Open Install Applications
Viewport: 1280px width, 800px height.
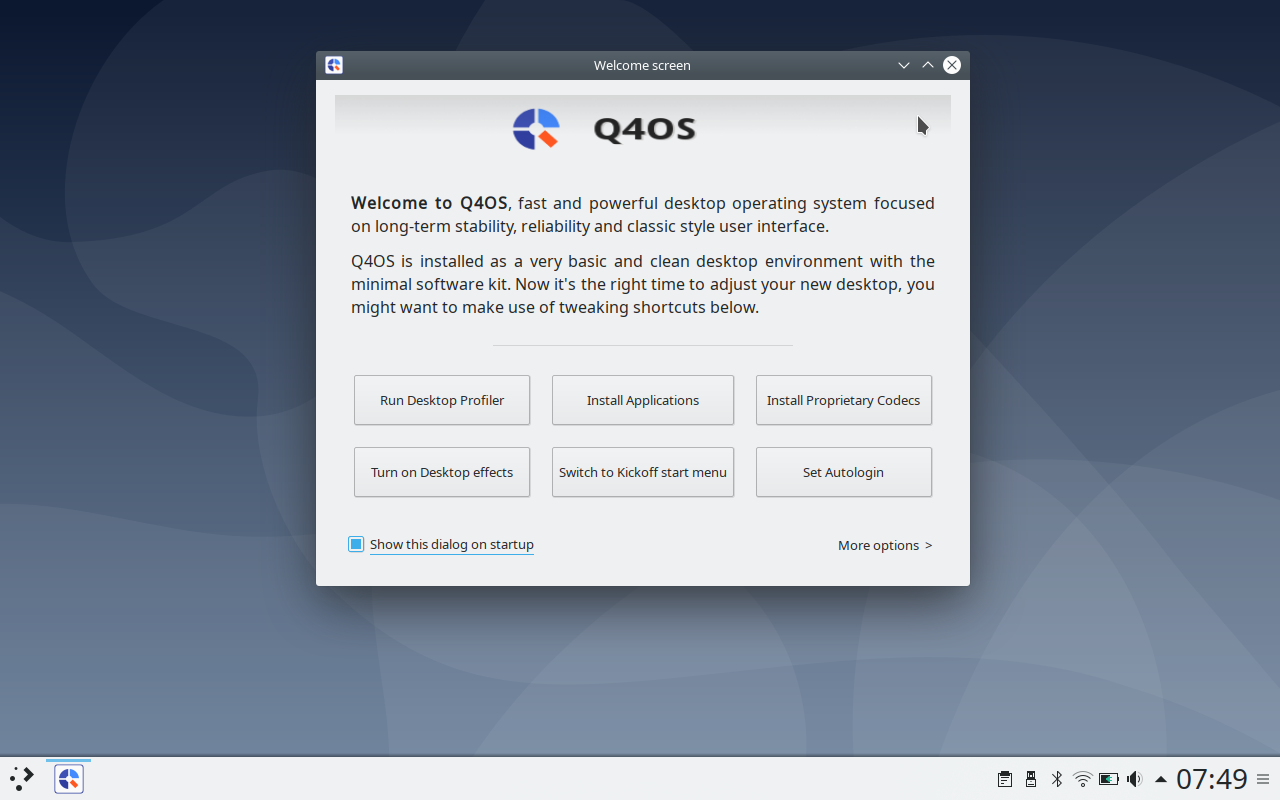point(643,400)
